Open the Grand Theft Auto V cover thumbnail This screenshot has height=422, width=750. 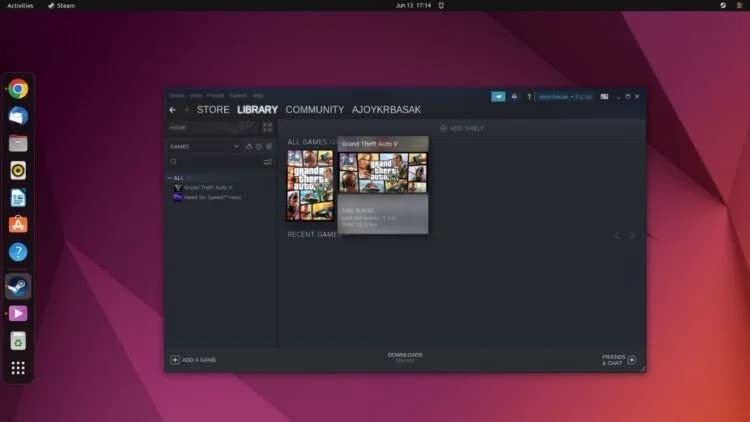pos(310,185)
